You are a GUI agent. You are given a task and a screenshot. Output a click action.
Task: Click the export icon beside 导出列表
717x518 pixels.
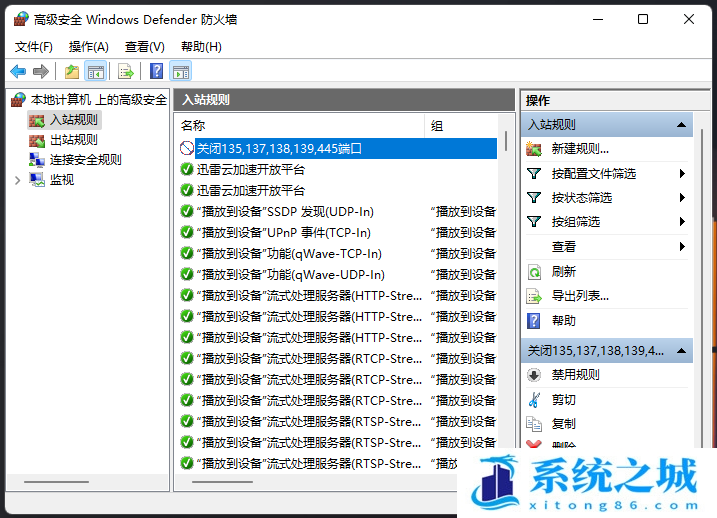click(534, 296)
